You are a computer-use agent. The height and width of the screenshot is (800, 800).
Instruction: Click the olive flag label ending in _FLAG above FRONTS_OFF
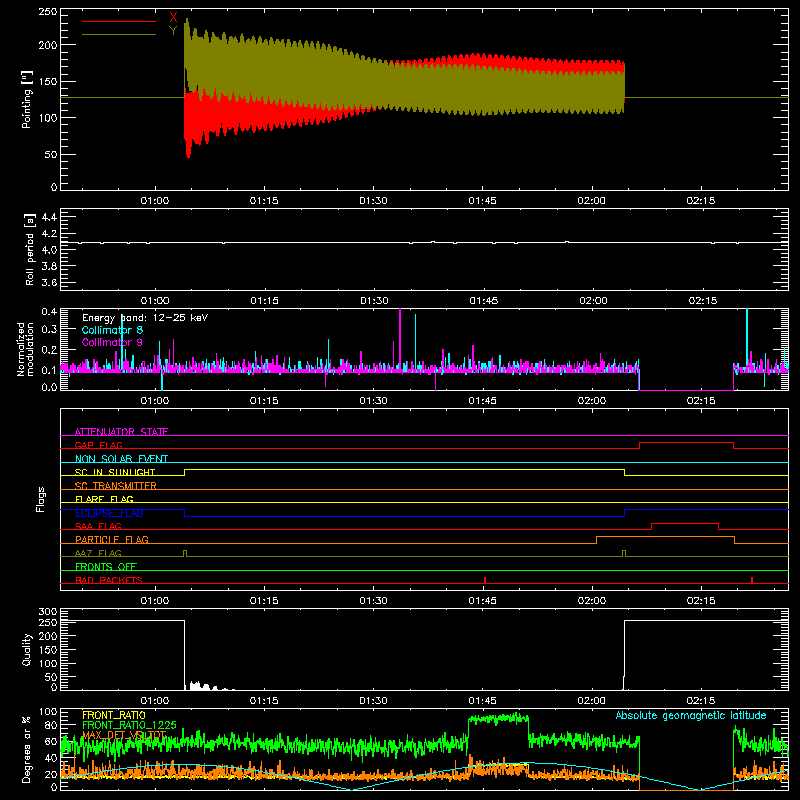point(98,553)
